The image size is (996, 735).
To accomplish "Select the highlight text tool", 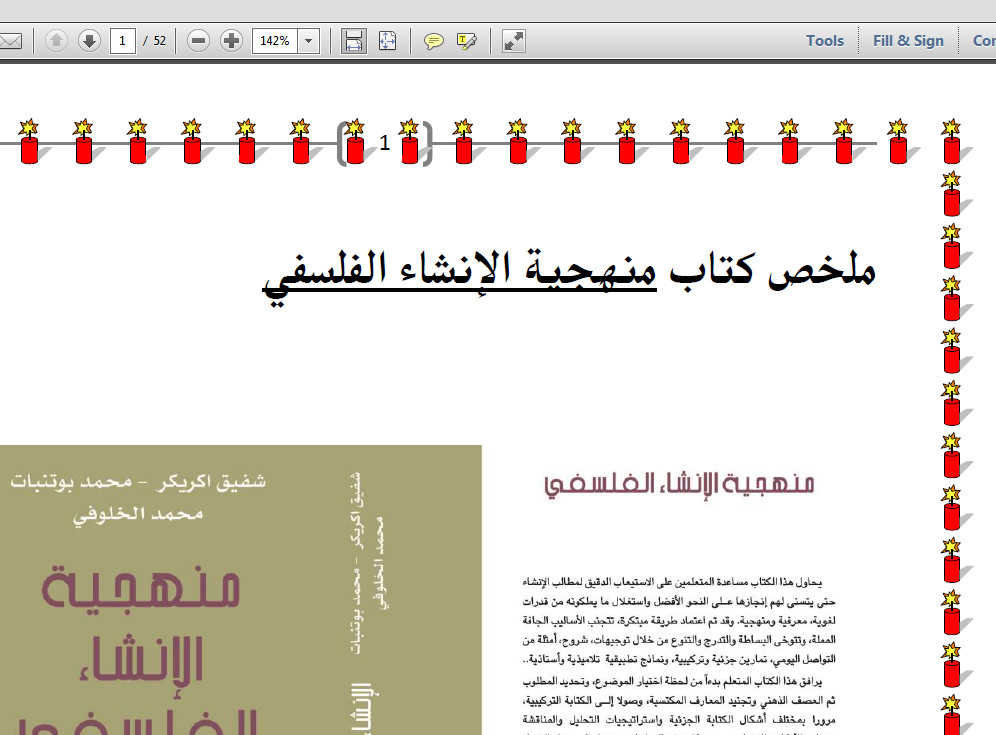I will pos(467,41).
